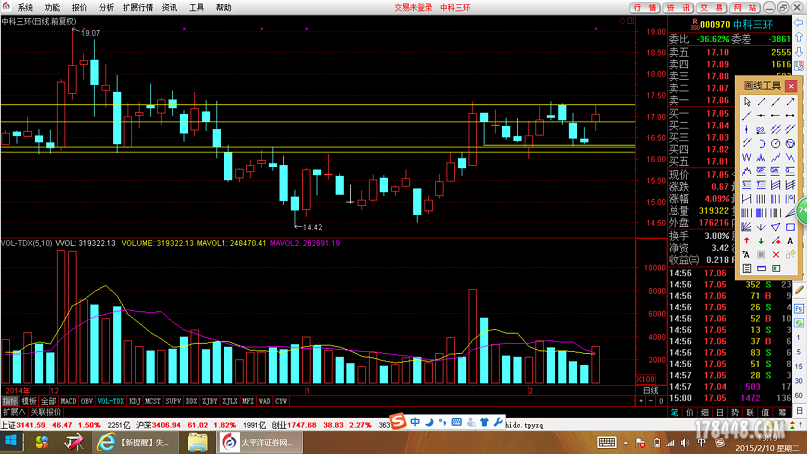Open the 扩展行情 menu
Viewport: 807px width, 454px height.
(x=137, y=7)
